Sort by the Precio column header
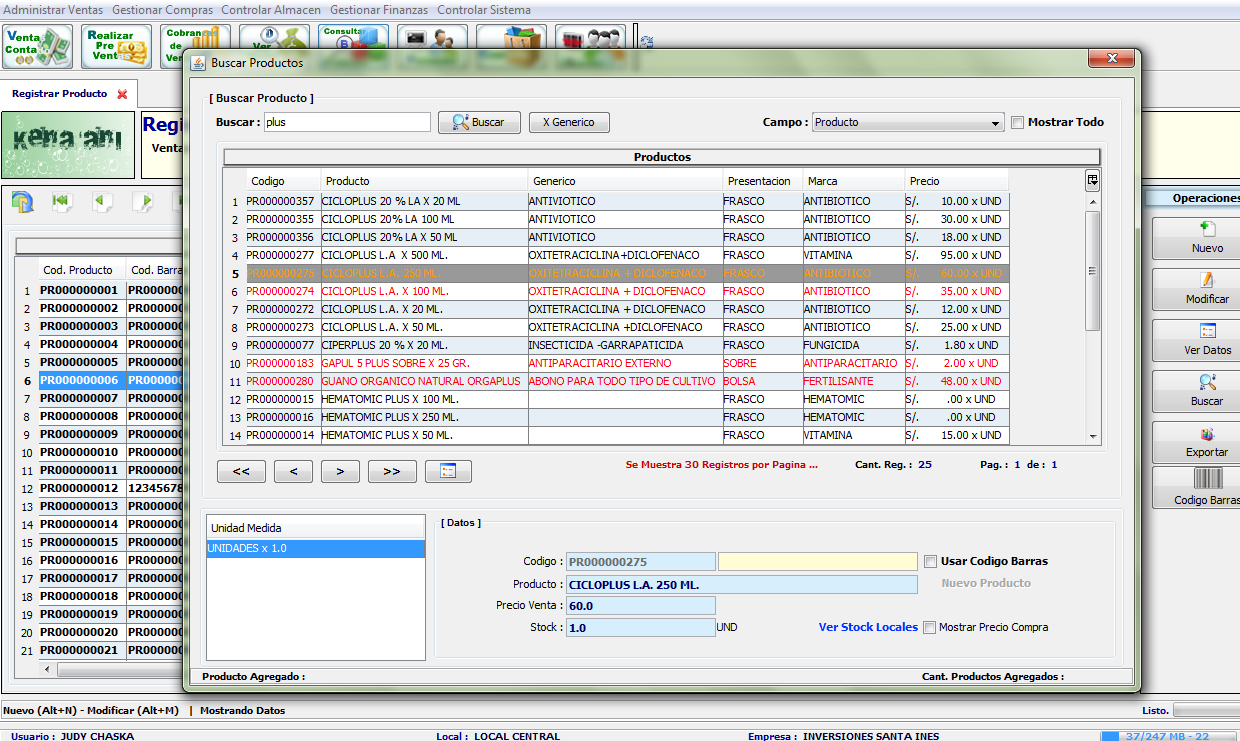This screenshot has width=1240, height=741. pos(956,181)
